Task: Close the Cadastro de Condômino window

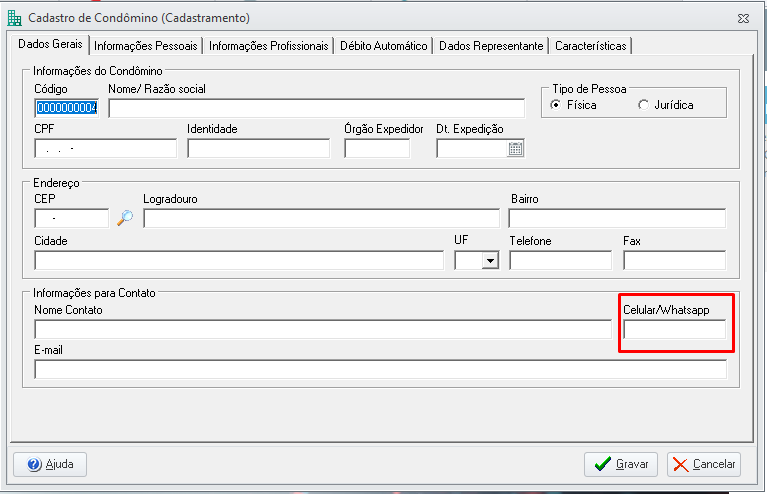Action: tap(743, 19)
